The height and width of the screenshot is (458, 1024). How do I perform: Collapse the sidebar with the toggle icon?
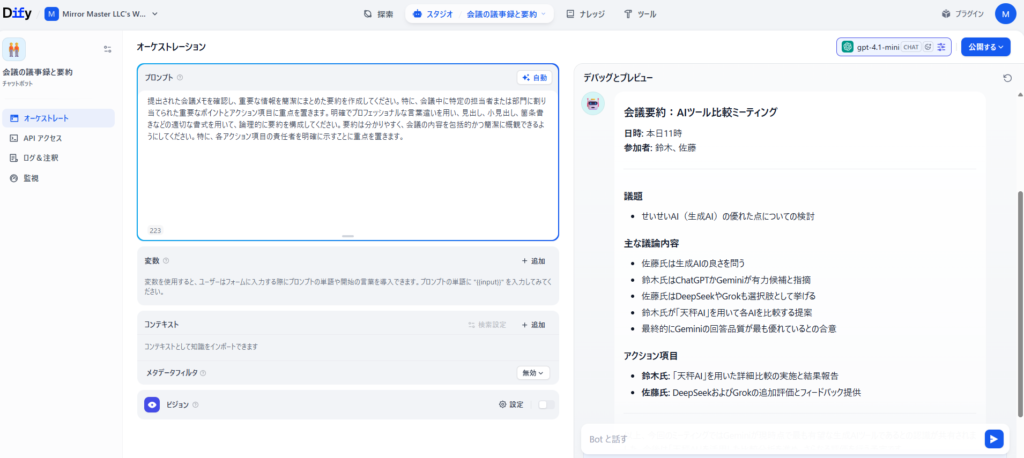pyautogui.click(x=107, y=49)
